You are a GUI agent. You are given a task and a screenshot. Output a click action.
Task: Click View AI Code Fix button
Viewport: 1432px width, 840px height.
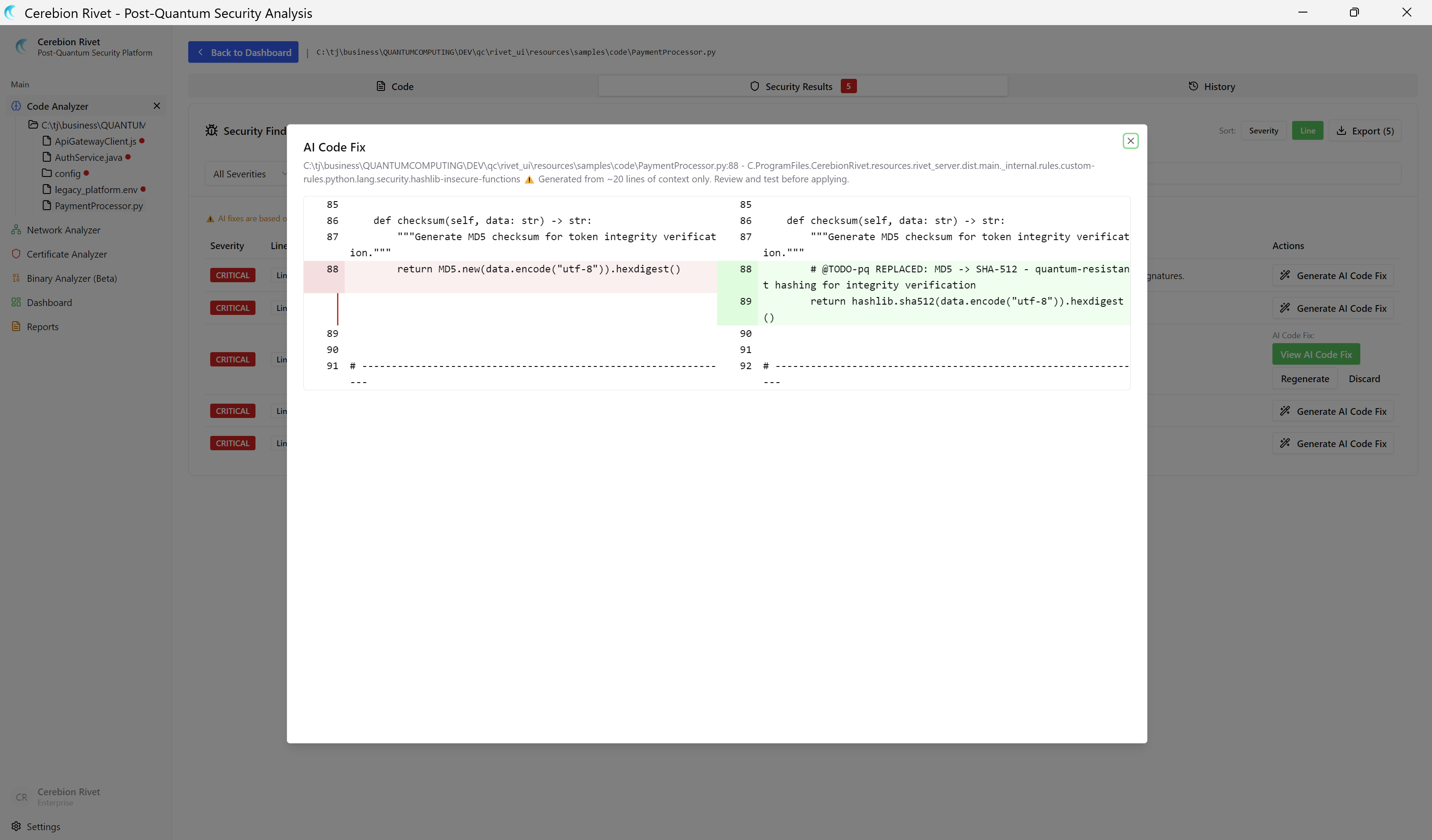1315,354
